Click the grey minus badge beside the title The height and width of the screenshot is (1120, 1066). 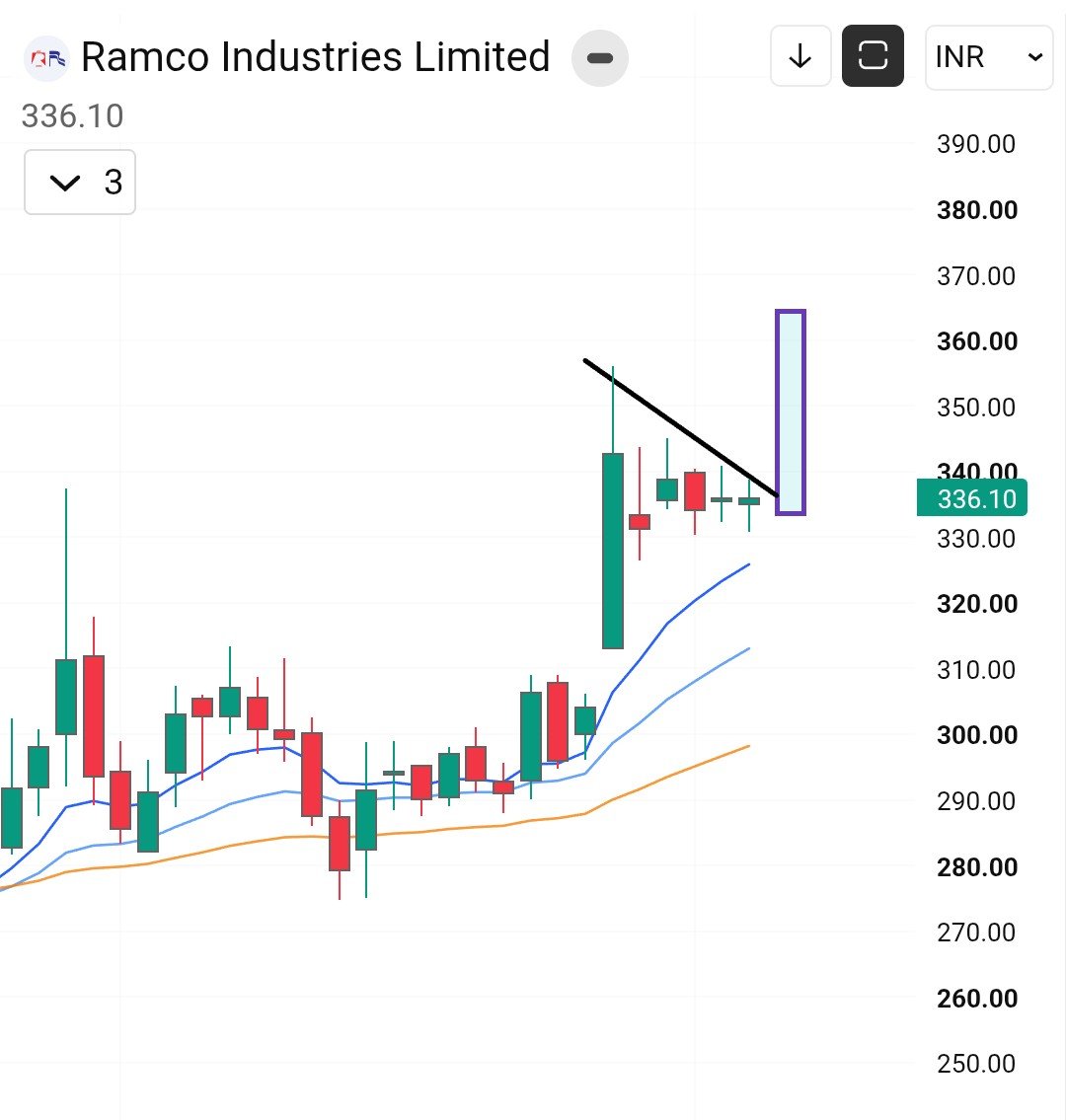click(x=599, y=58)
